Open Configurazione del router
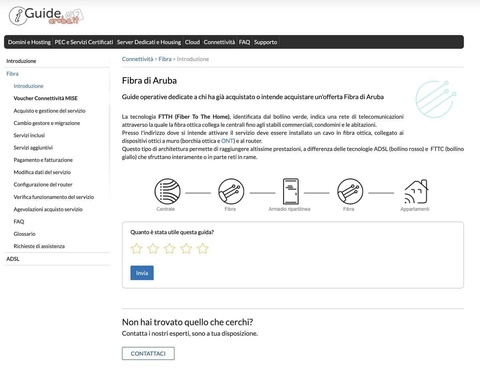 43,185
